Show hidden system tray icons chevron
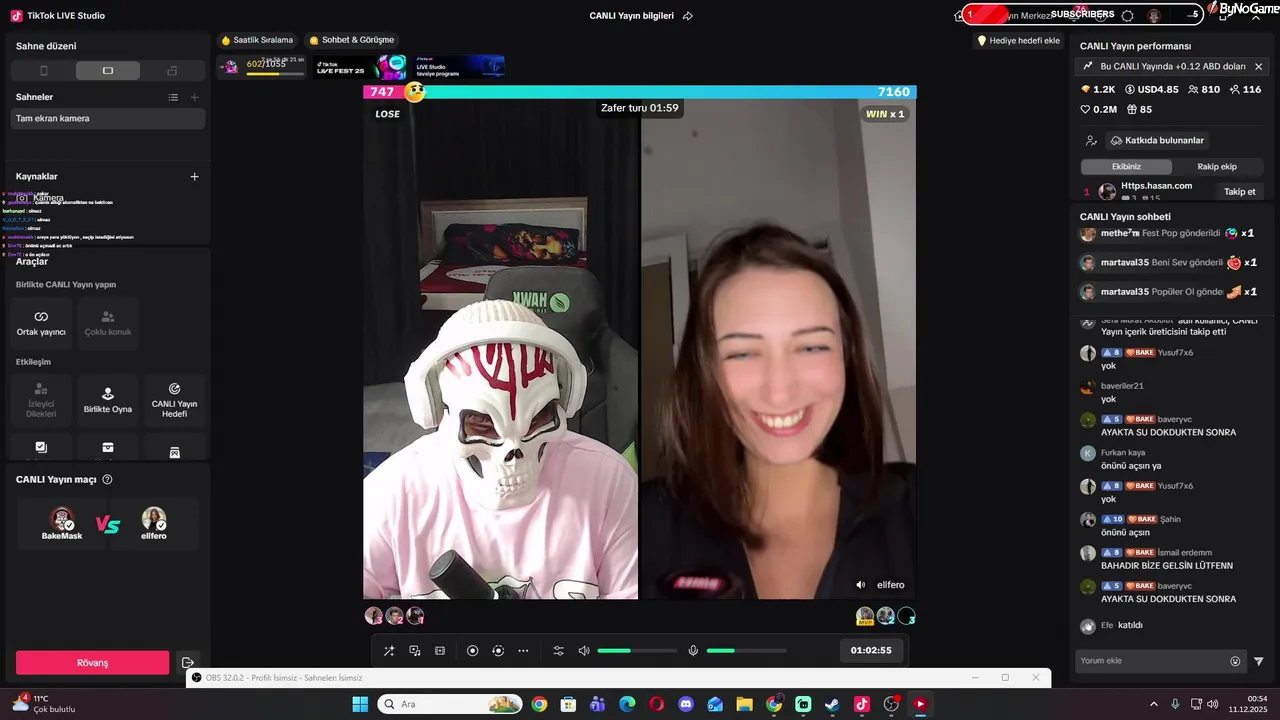The image size is (1280, 720). click(x=1153, y=704)
